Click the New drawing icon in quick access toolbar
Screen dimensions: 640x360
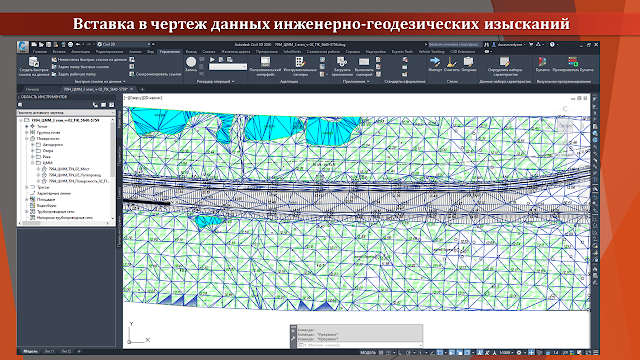click(34, 44)
